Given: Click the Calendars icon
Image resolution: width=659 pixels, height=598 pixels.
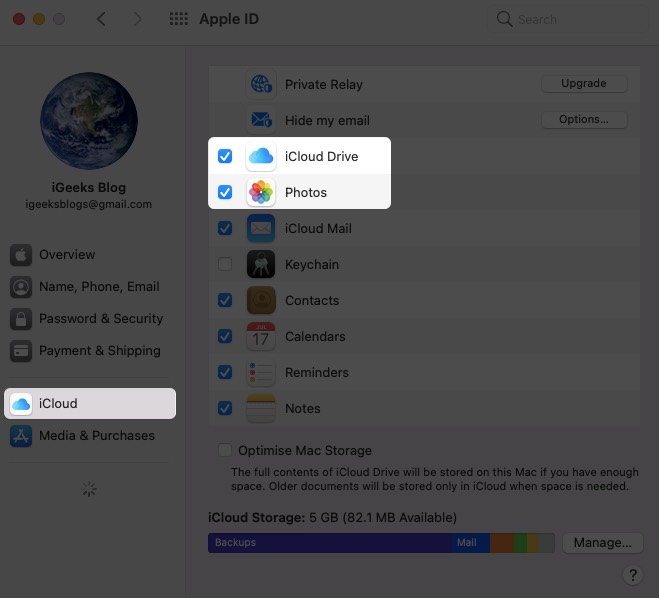Looking at the screenshot, I should (261, 337).
